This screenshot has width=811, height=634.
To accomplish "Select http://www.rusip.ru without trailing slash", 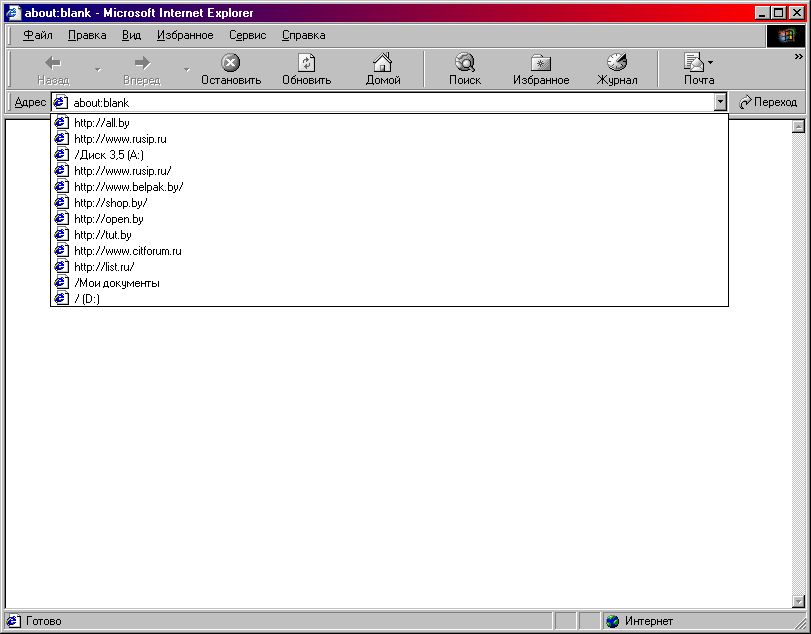I will point(389,139).
